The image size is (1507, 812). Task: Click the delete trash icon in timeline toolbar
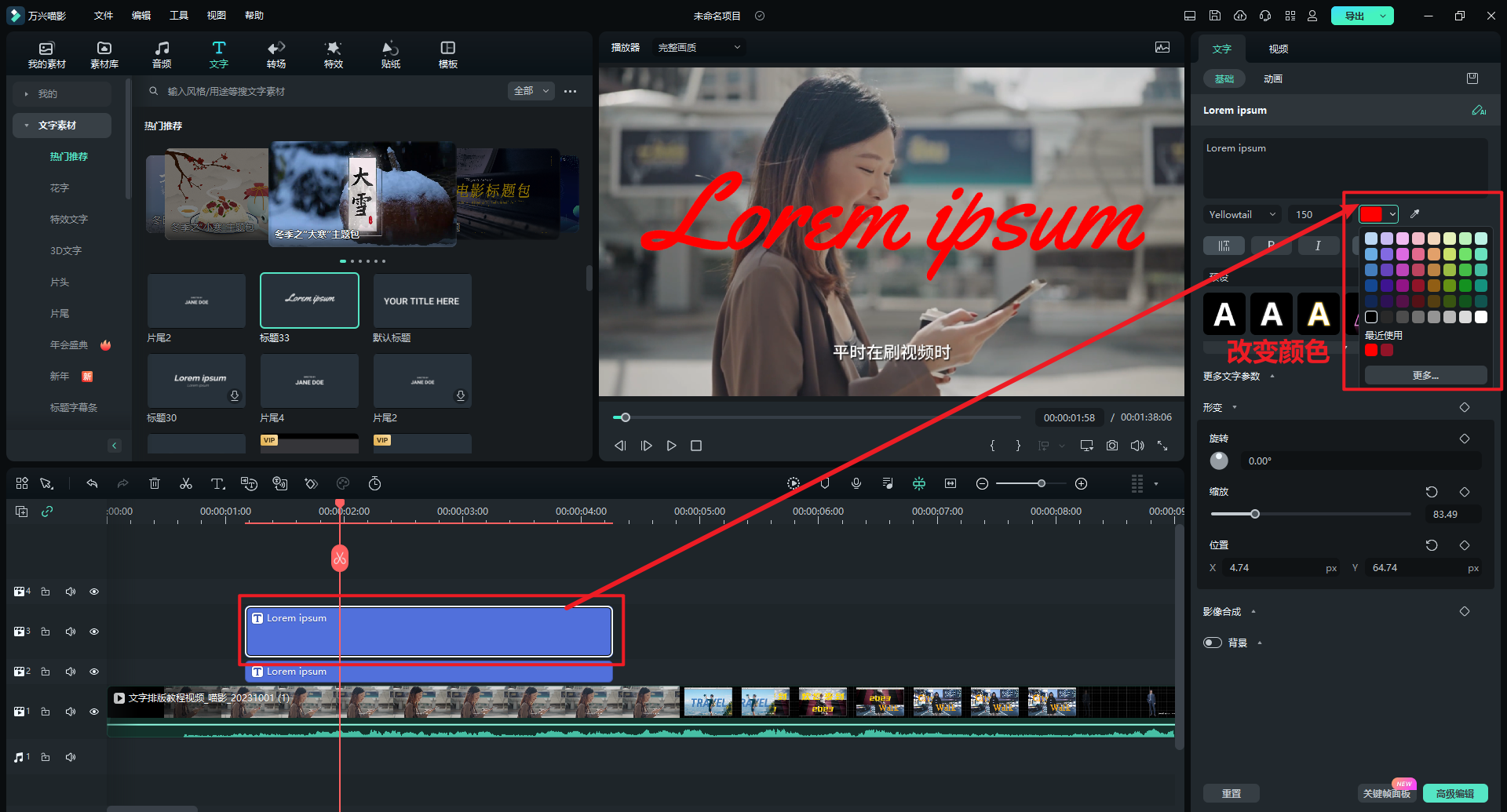click(155, 484)
